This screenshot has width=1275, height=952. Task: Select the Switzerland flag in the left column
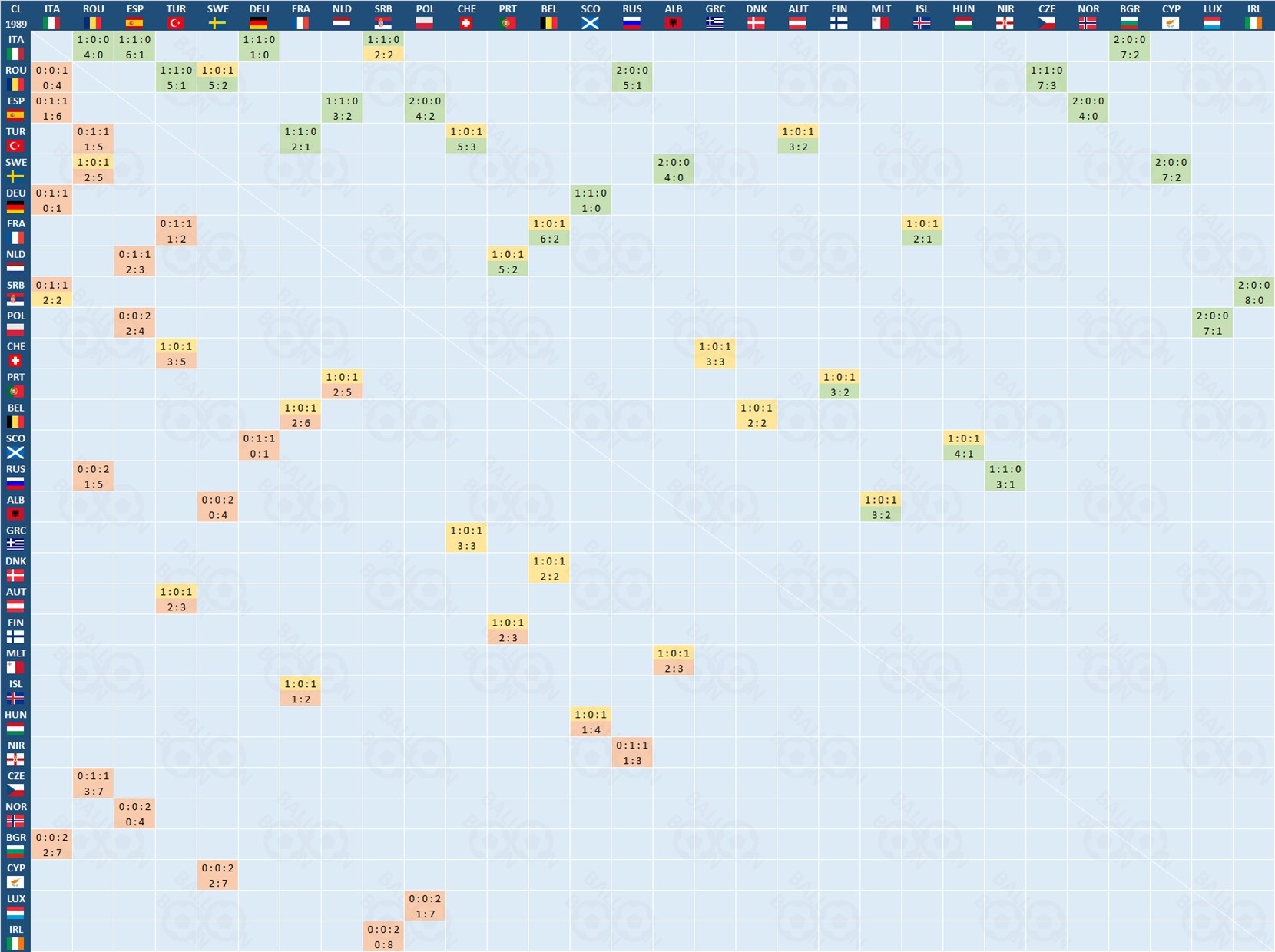(15, 361)
